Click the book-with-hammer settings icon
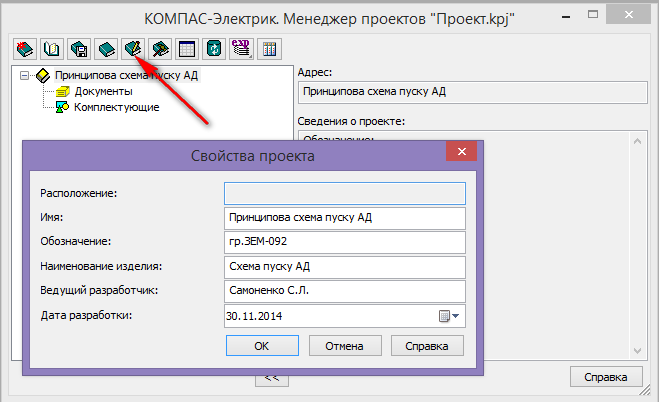This screenshot has height=402, width=659. point(160,49)
